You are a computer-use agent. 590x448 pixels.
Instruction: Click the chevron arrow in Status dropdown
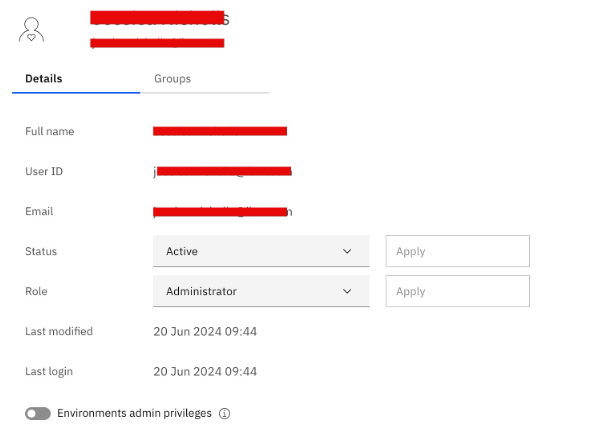pos(347,251)
